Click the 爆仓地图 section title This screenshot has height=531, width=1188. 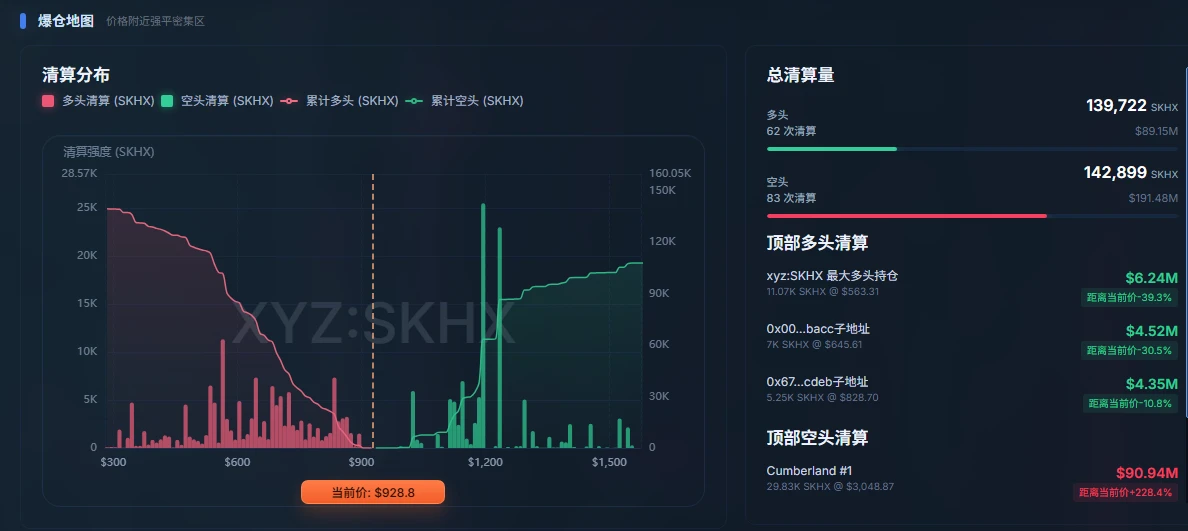coord(66,20)
